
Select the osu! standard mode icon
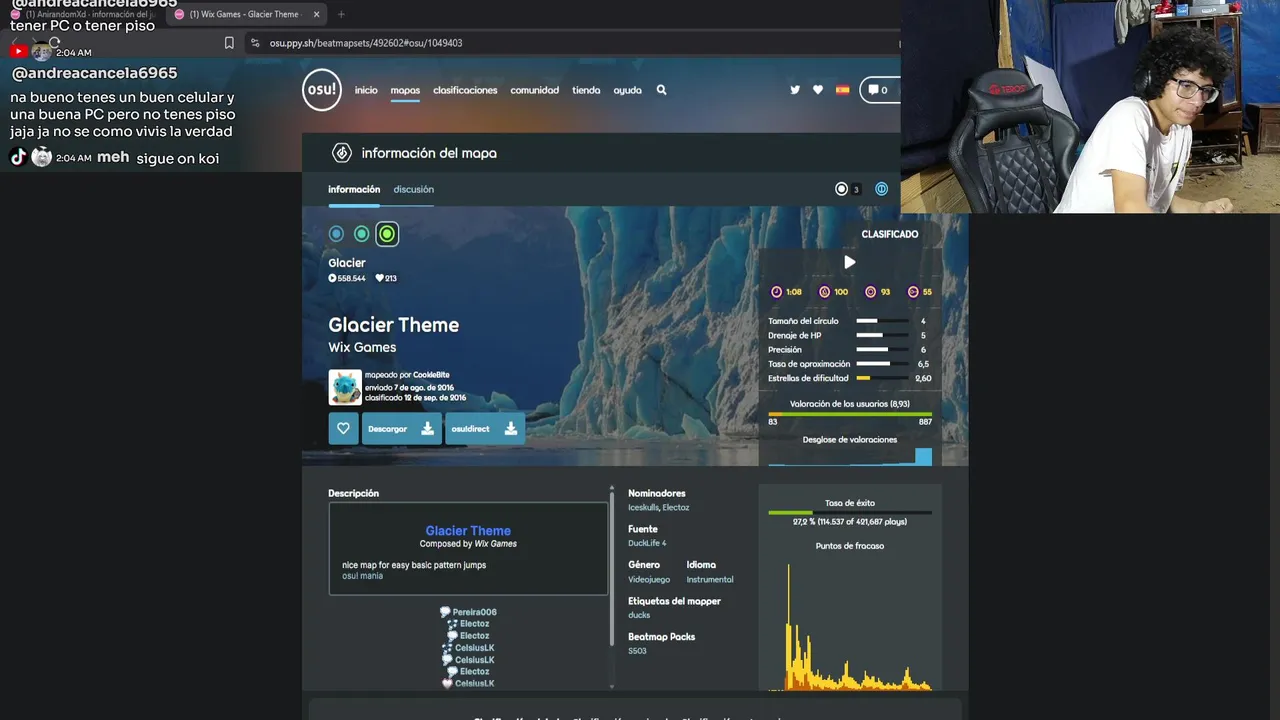coord(841,189)
